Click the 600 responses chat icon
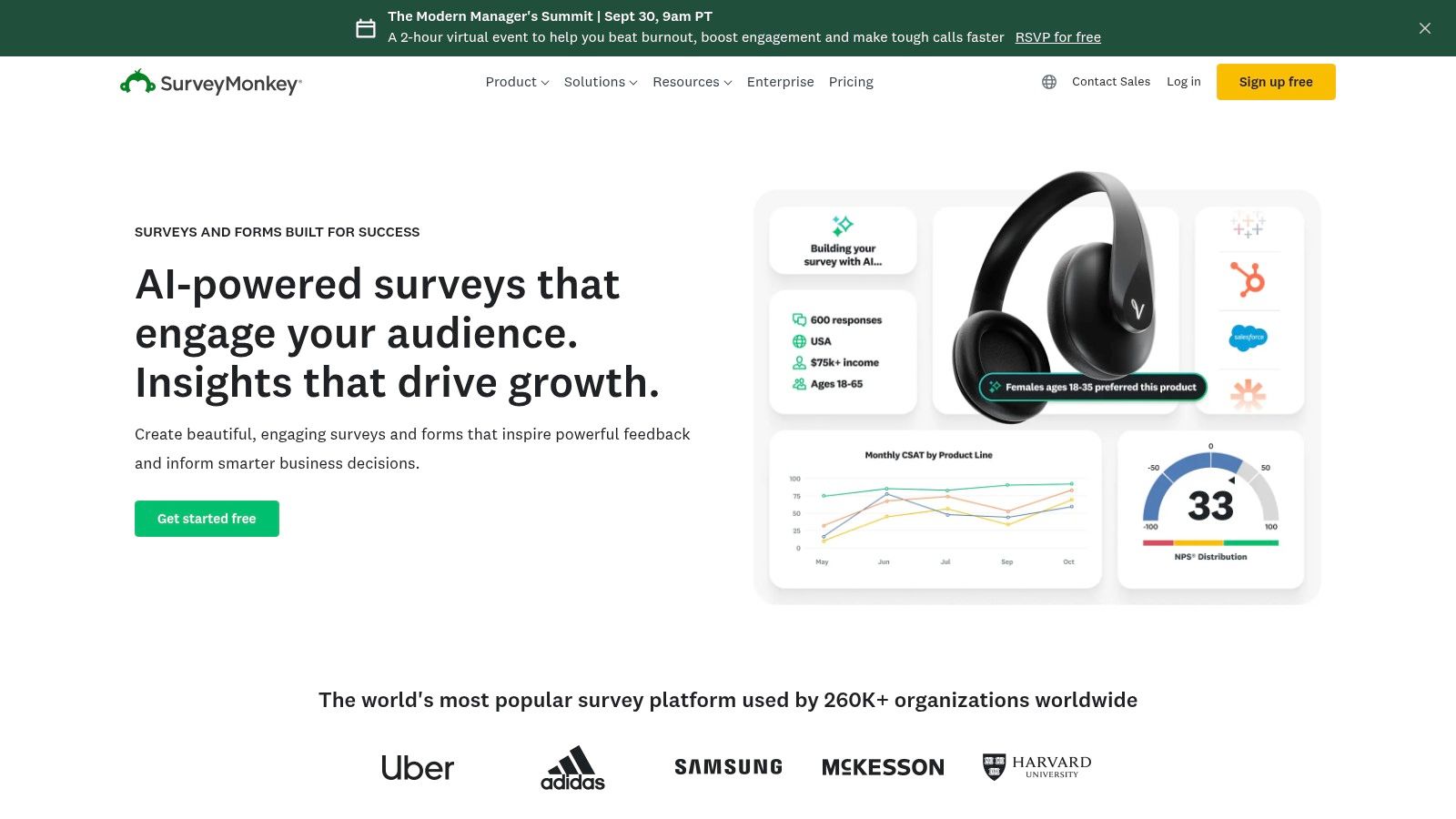This screenshot has height=819, width=1456. click(x=799, y=319)
